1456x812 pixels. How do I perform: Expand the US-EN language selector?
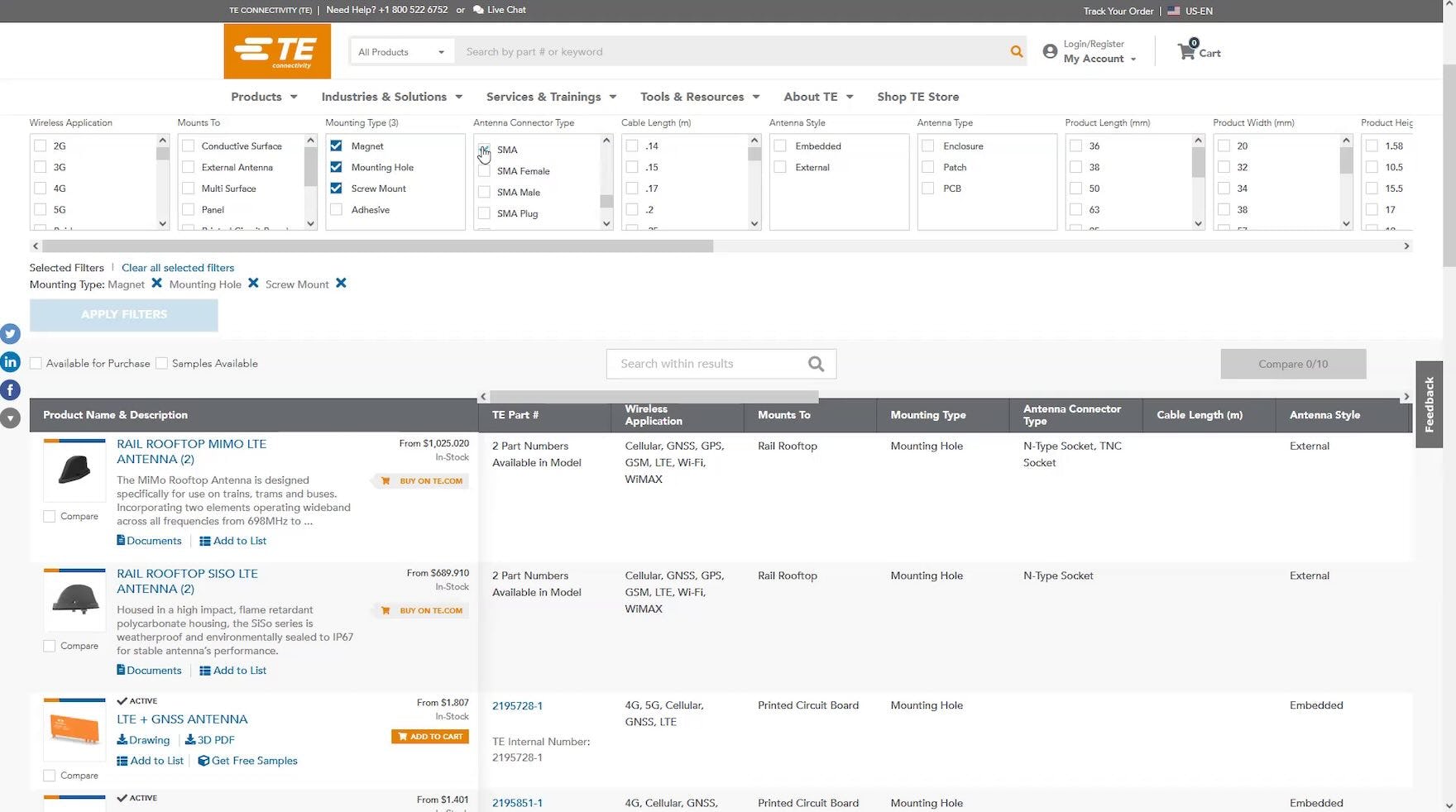click(1190, 11)
